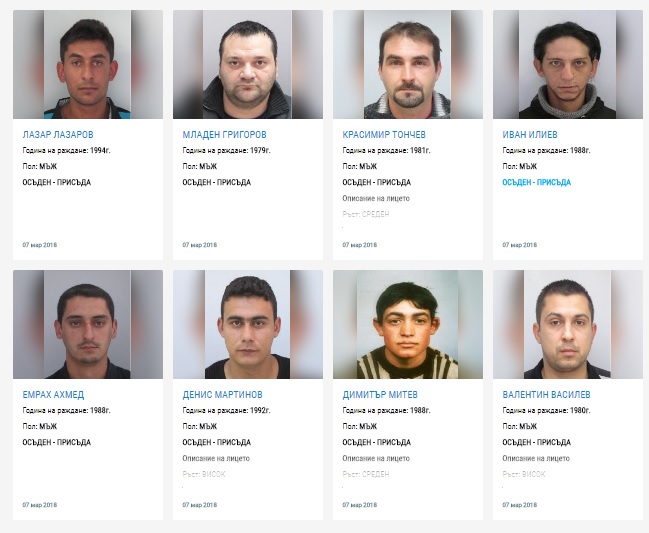Click the photo on the ИВАН ИЛИЕВ card
This screenshot has width=649, height=533.
click(568, 65)
